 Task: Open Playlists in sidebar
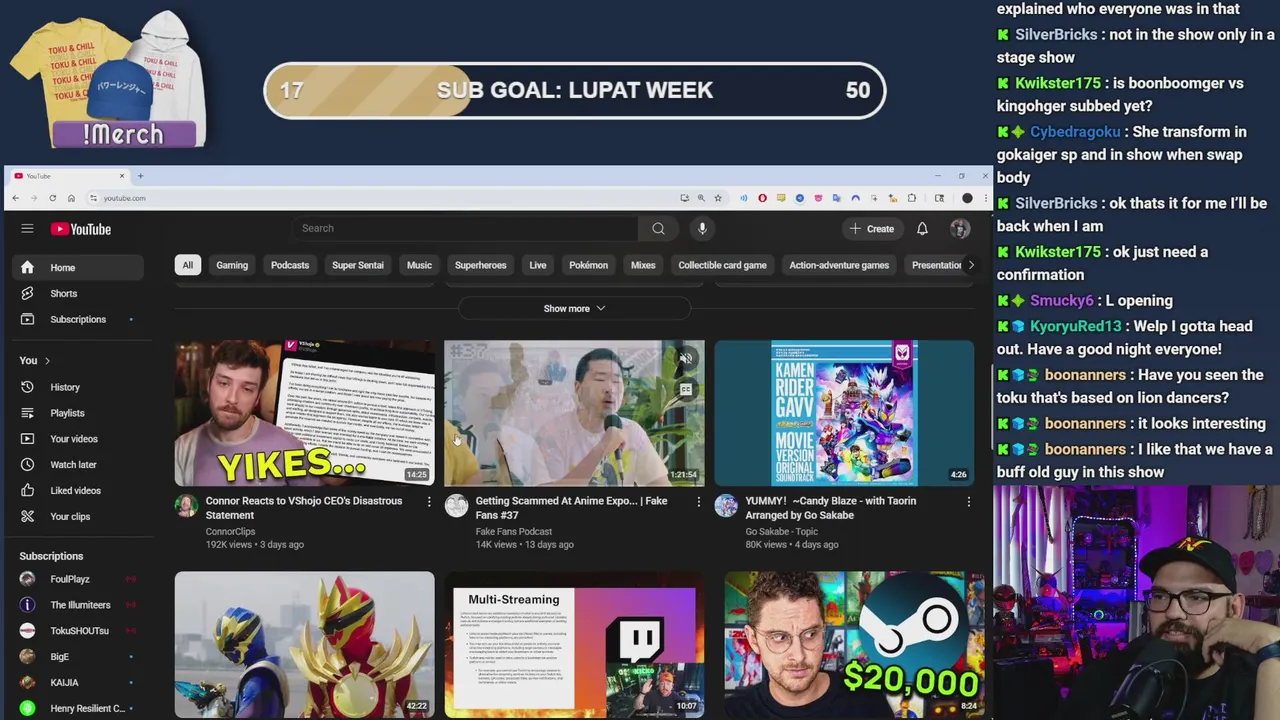[77, 413]
